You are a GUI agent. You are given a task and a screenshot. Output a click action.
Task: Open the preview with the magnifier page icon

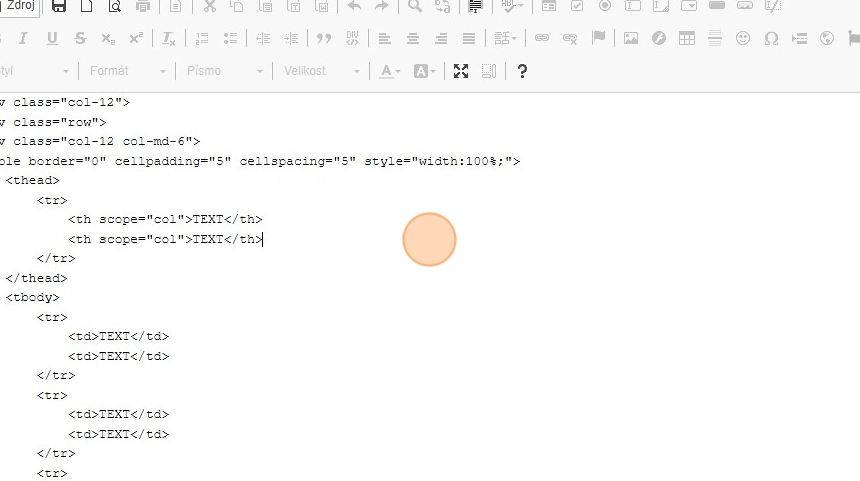coord(114,6)
